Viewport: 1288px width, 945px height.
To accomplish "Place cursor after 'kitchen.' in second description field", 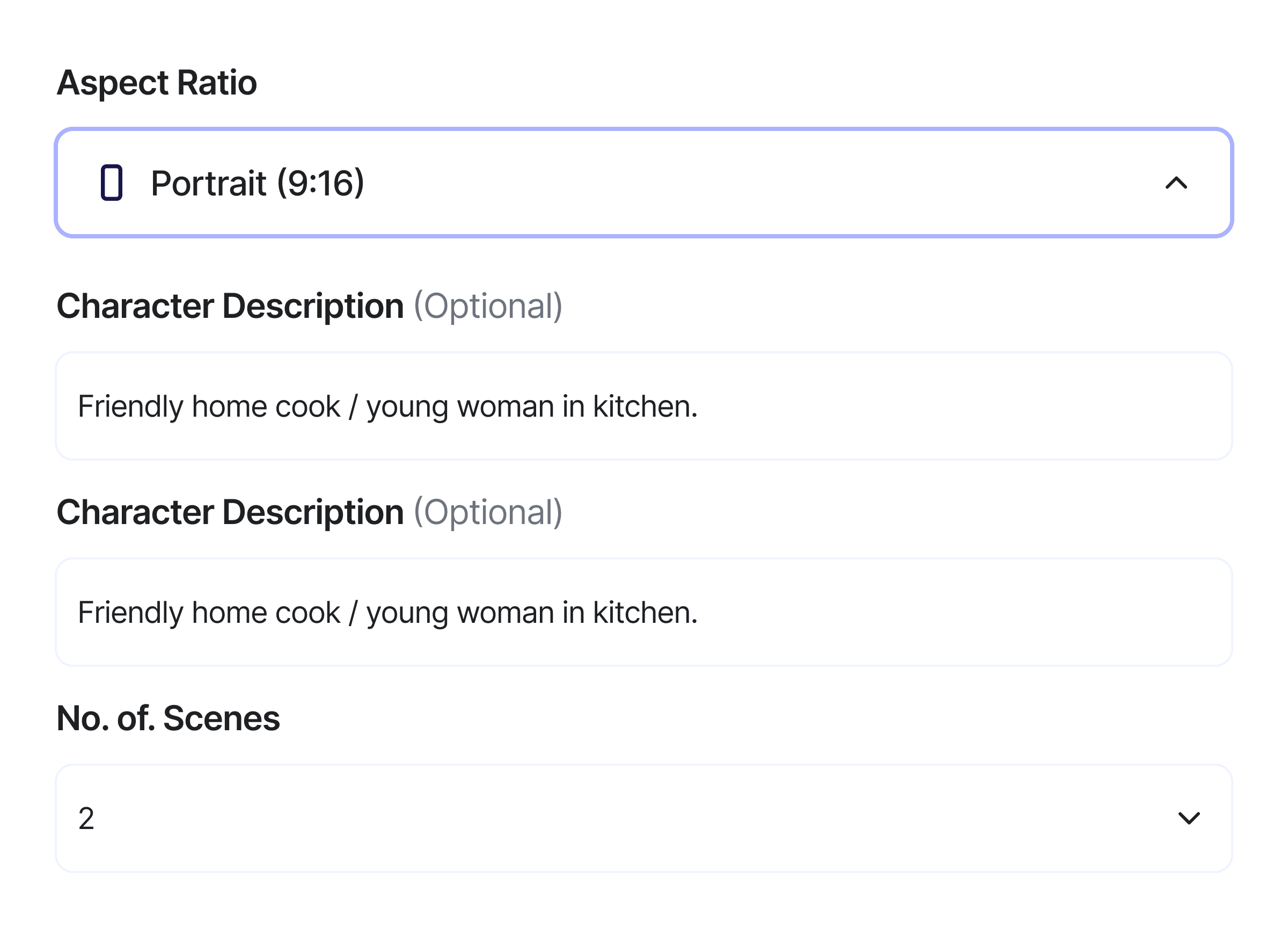I will click(699, 613).
